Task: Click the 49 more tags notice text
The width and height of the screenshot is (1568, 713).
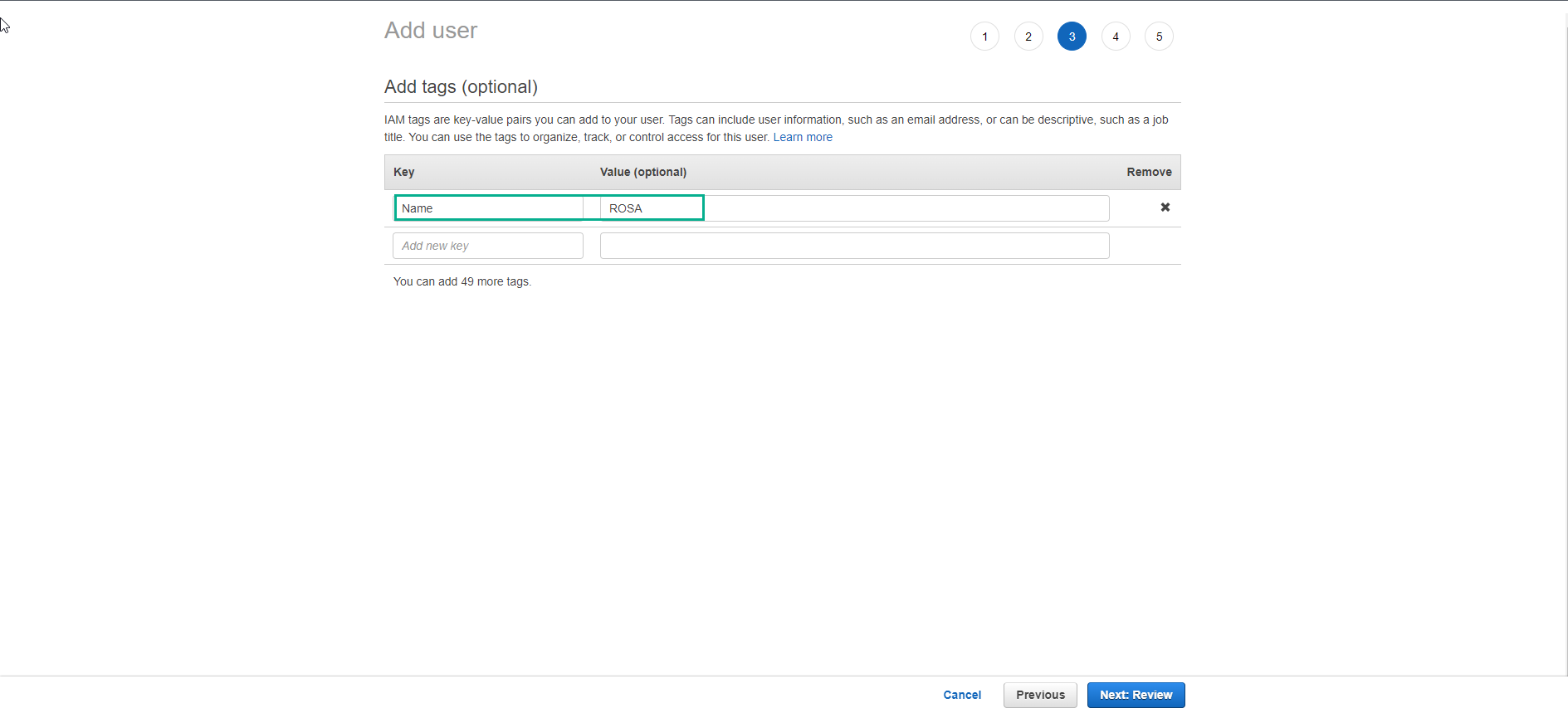Action: [462, 282]
